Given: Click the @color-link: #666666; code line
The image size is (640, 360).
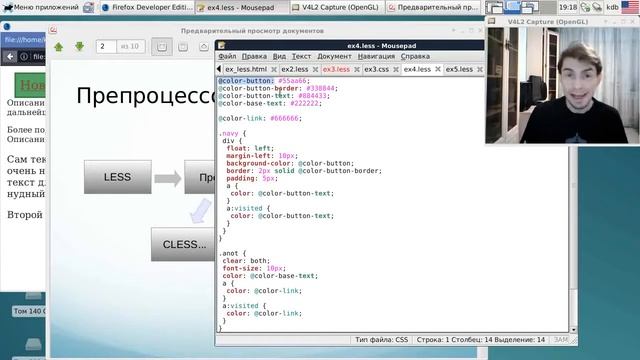Looking at the screenshot, I should point(260,118).
